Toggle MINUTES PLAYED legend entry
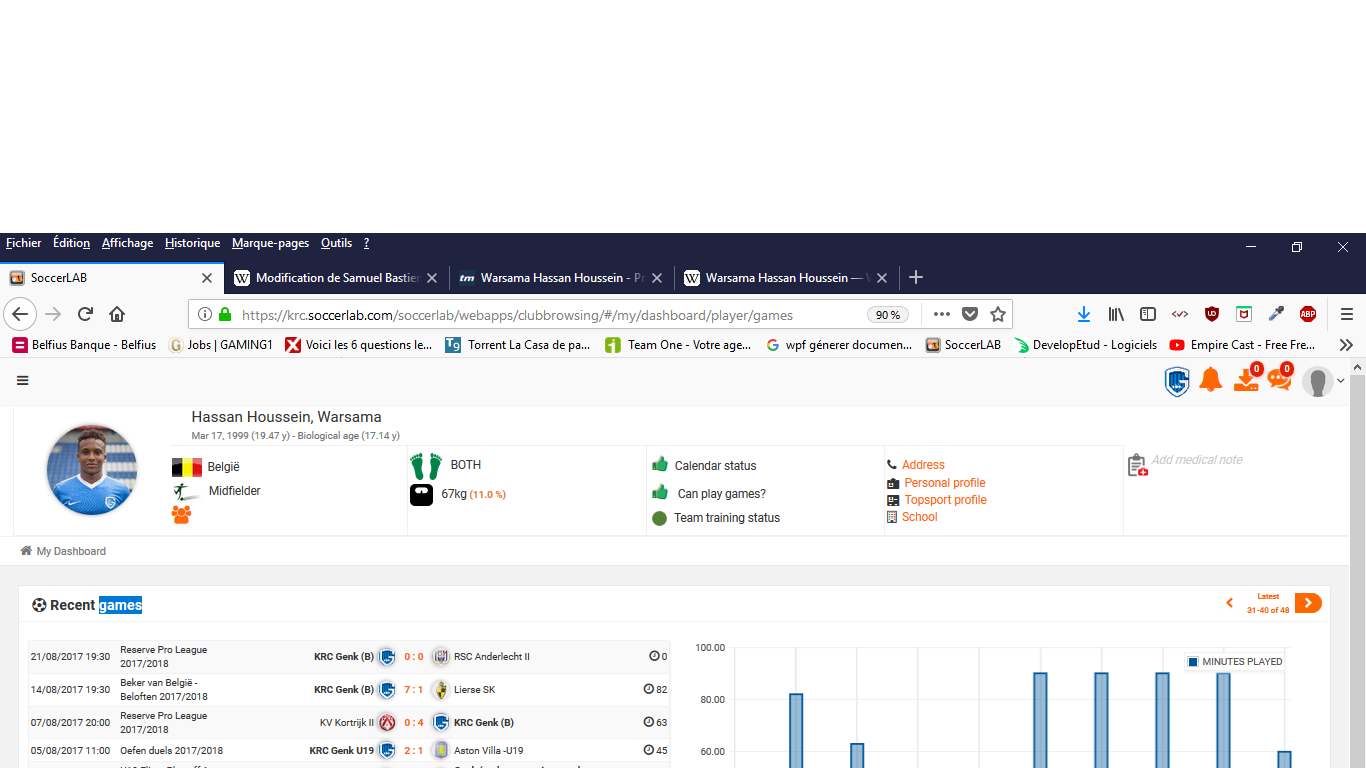This screenshot has width=1366, height=768. click(x=1235, y=662)
